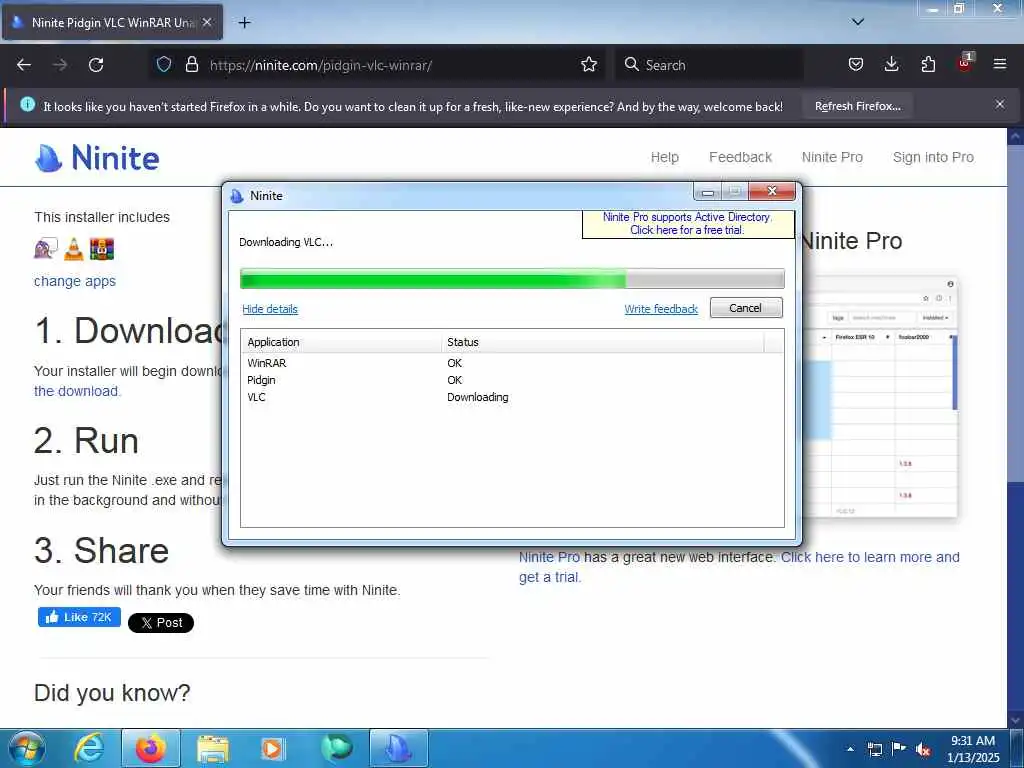The width and height of the screenshot is (1024, 768).
Task: Minimize the Ninite installer window
Action: pyautogui.click(x=708, y=192)
